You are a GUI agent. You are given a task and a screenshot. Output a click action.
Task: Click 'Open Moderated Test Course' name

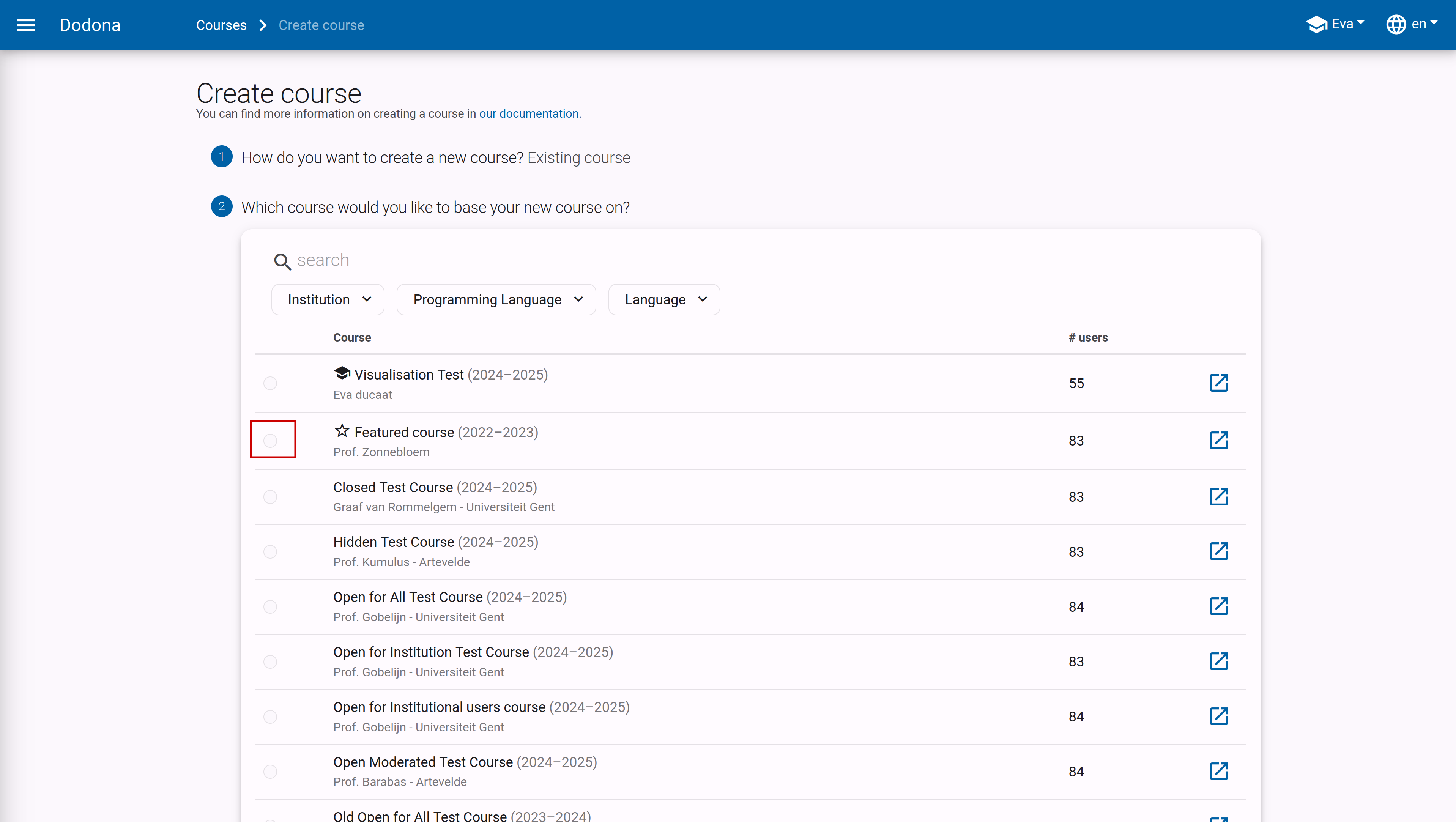(x=423, y=762)
